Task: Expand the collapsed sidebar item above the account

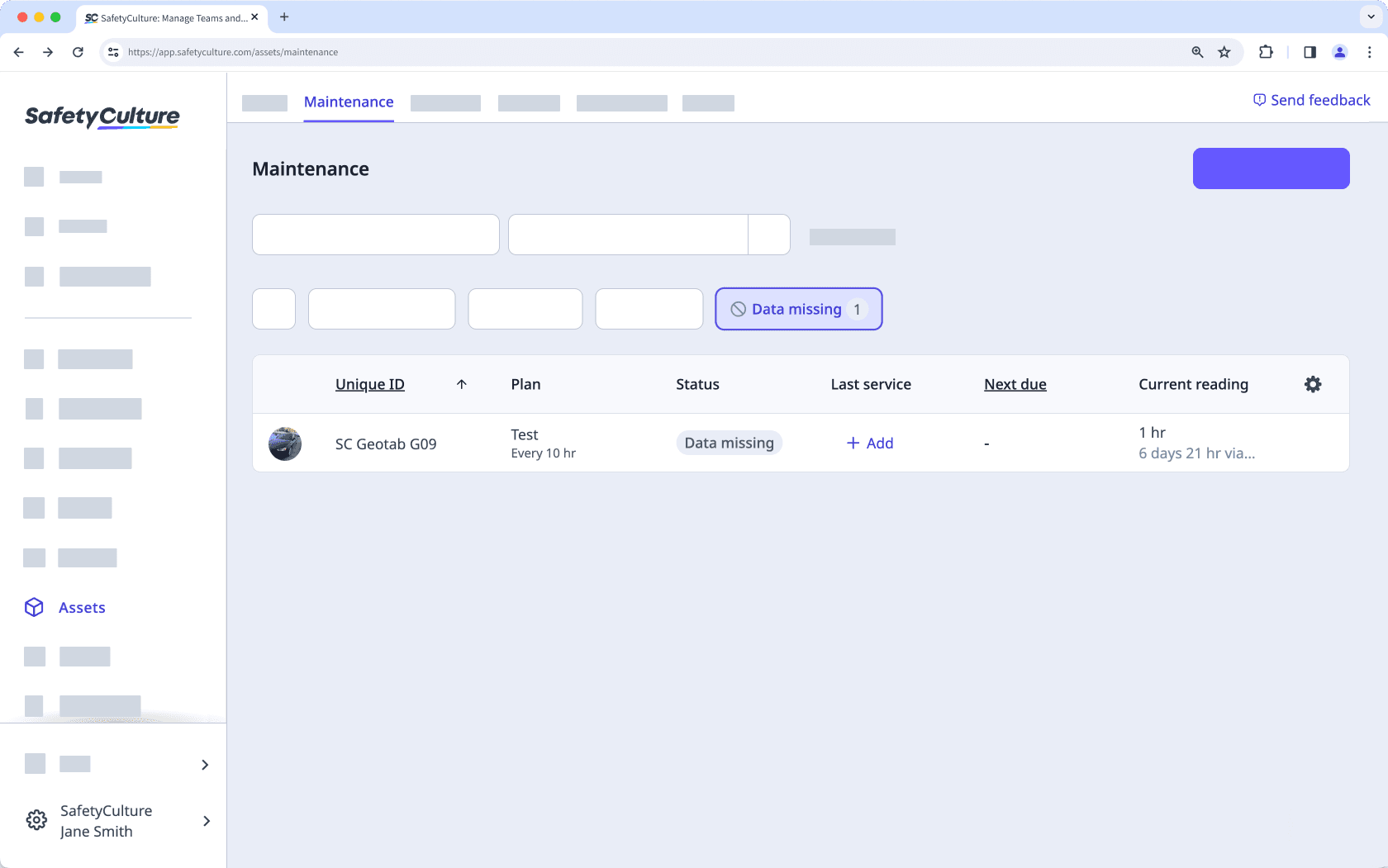Action: pyautogui.click(x=204, y=765)
